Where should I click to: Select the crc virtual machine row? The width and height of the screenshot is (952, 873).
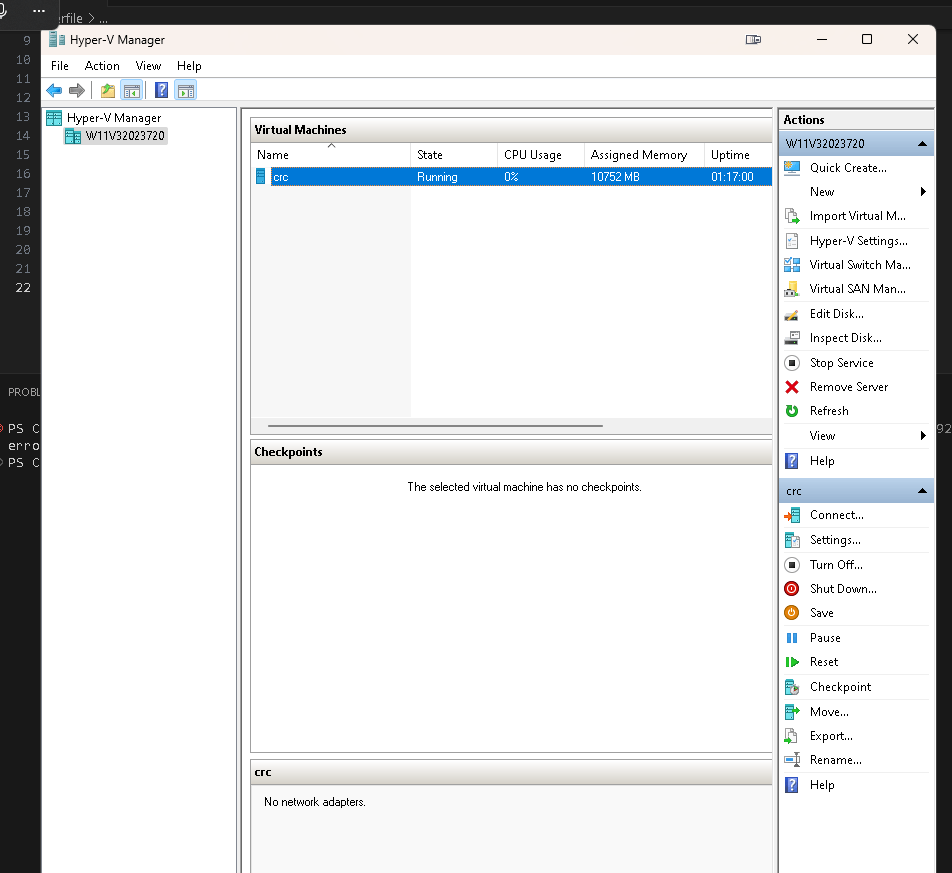coord(512,177)
